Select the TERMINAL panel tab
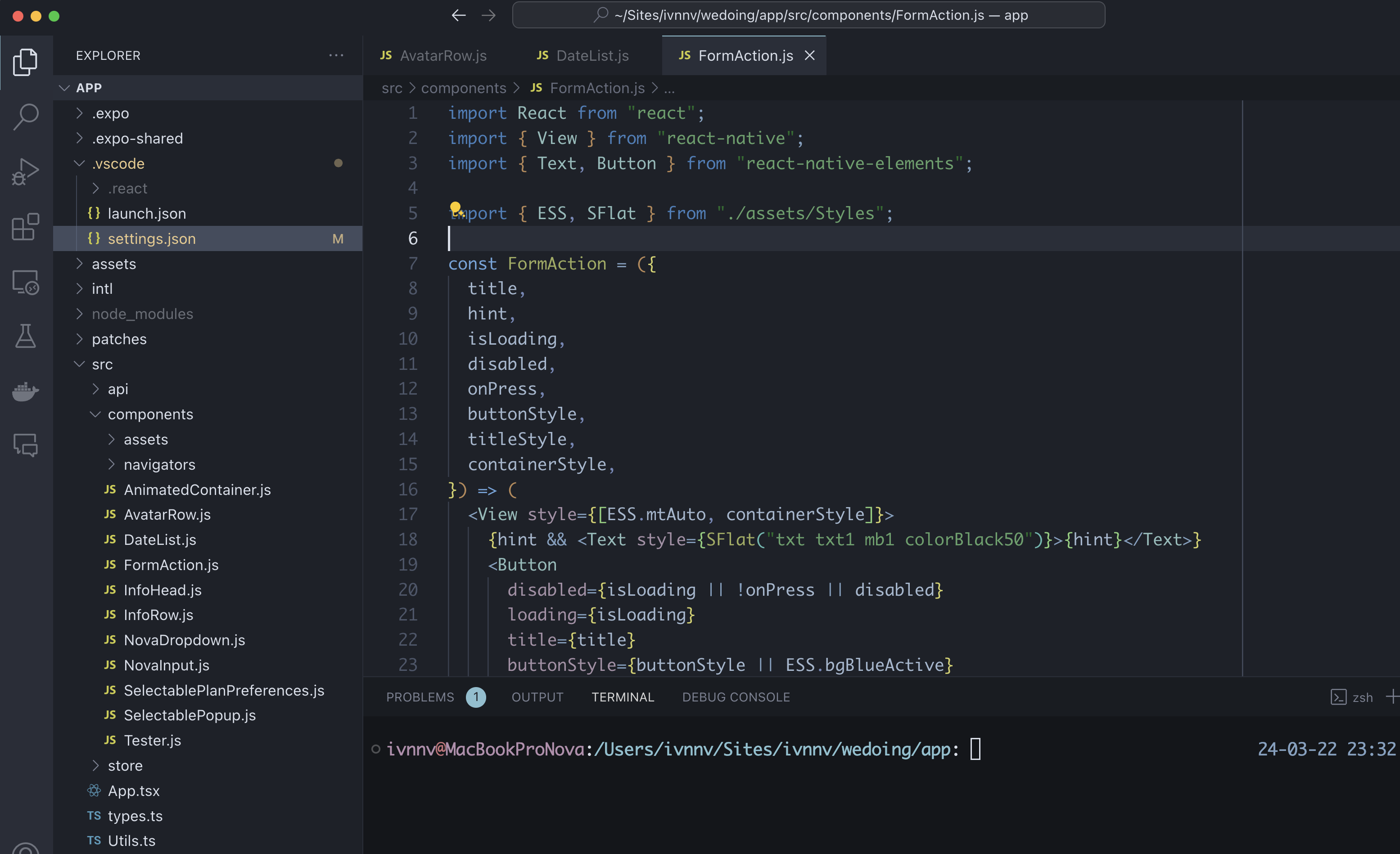Viewport: 1400px width, 854px height. pyautogui.click(x=623, y=697)
